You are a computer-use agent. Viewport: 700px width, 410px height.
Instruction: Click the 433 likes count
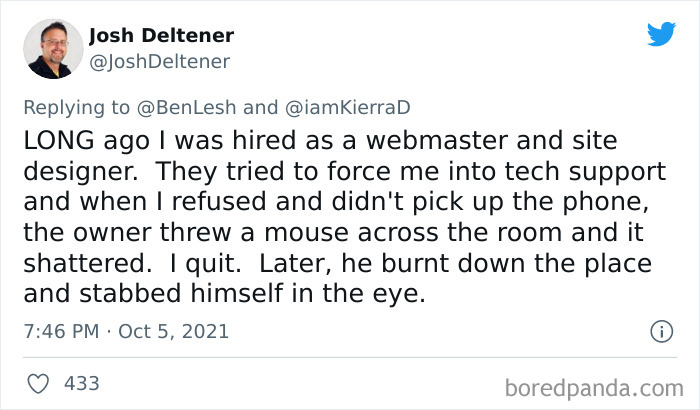pos(81,383)
